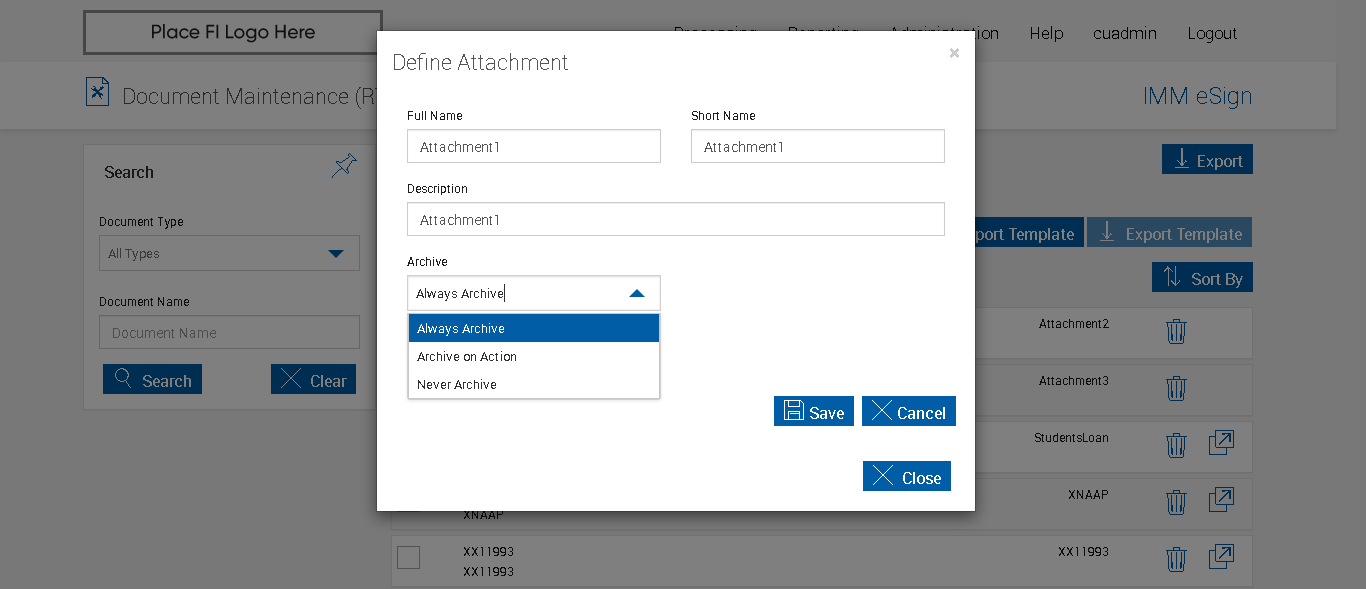Open StudentsLoan in new window icon
The width and height of the screenshot is (1366, 589).
pyautogui.click(x=1221, y=443)
